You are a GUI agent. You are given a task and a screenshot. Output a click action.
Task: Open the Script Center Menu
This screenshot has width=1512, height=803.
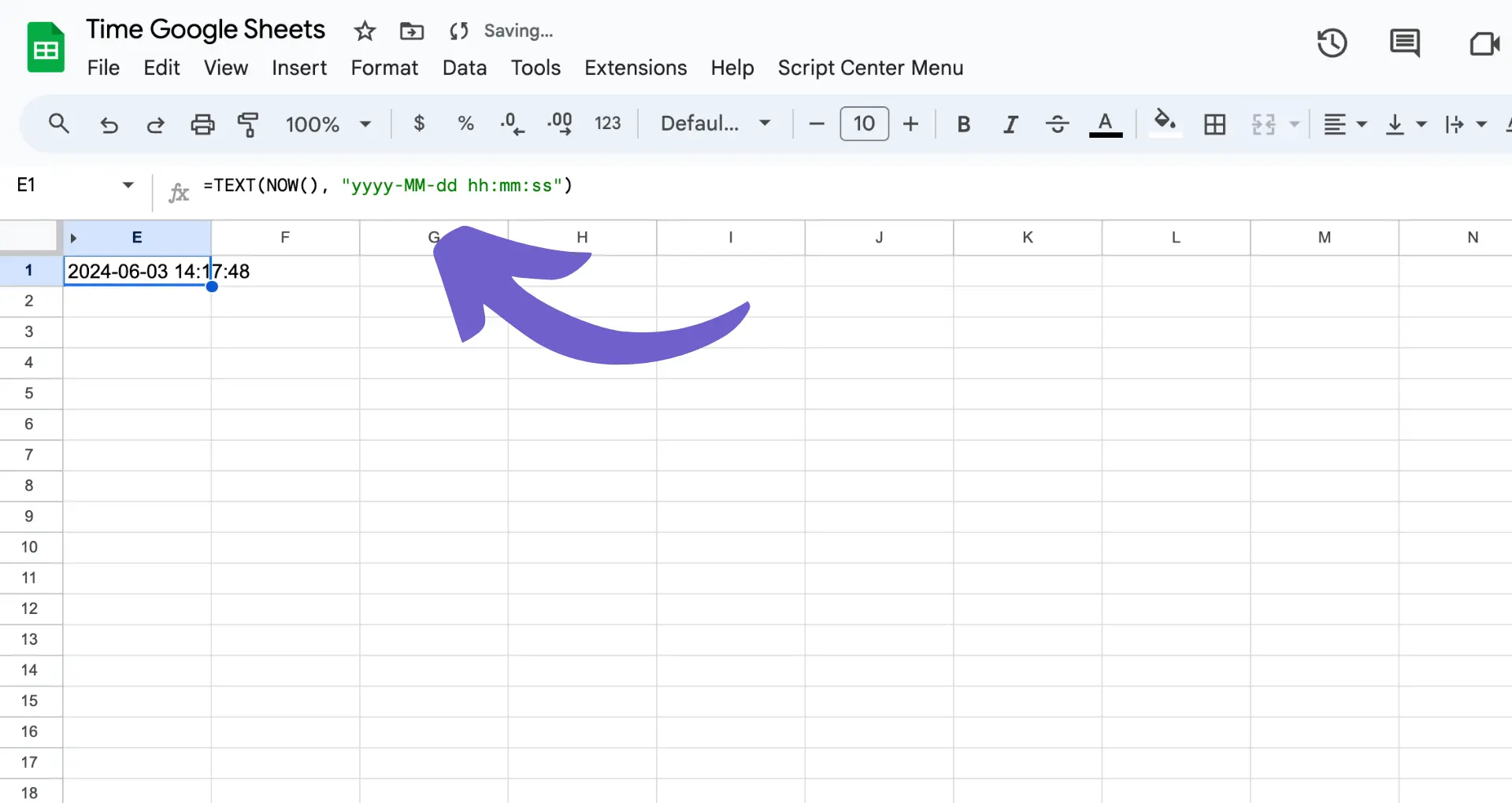(x=870, y=68)
